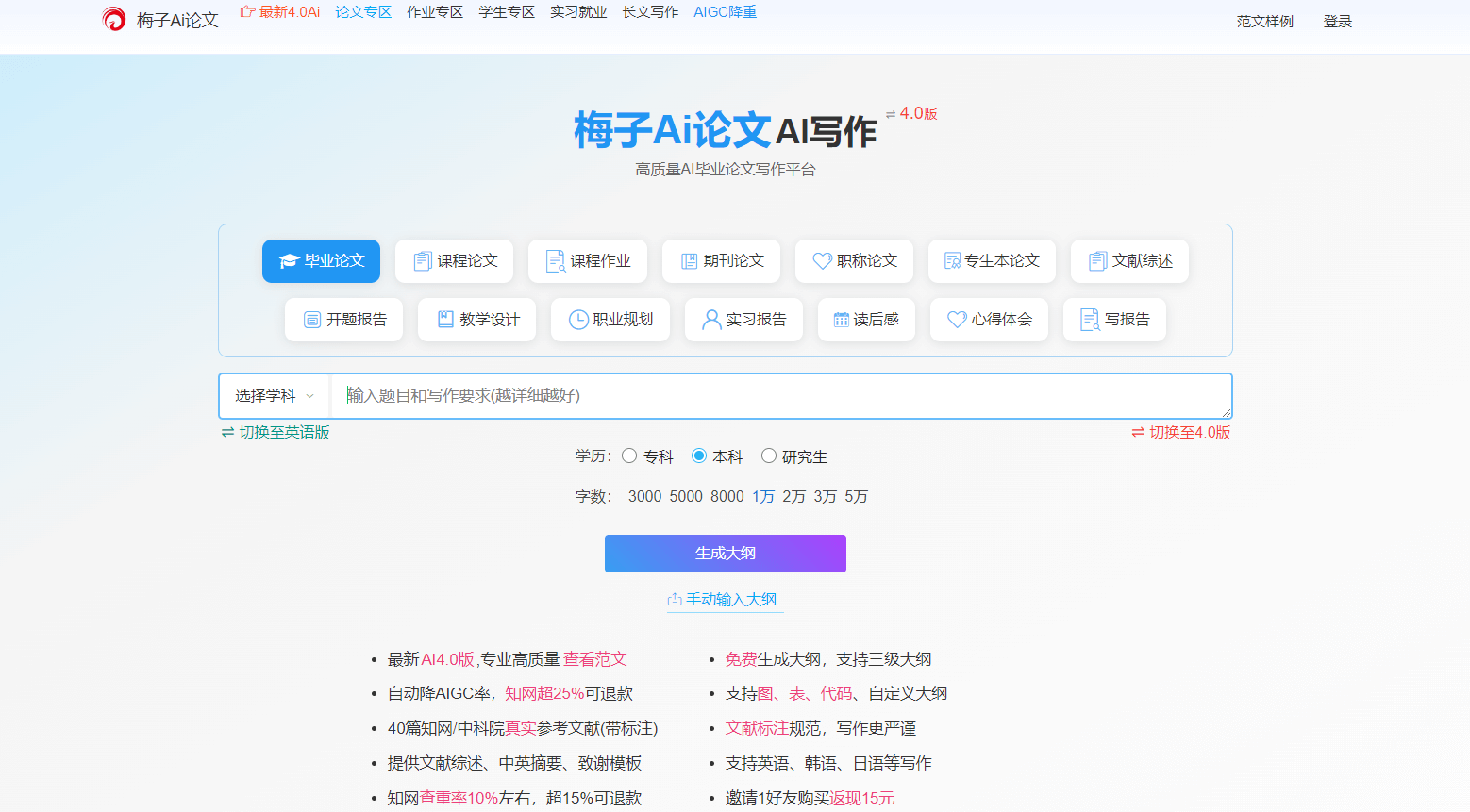Viewport: 1470px width, 812px height.
Task: Click the 课程论文 category icon
Action: point(422,261)
